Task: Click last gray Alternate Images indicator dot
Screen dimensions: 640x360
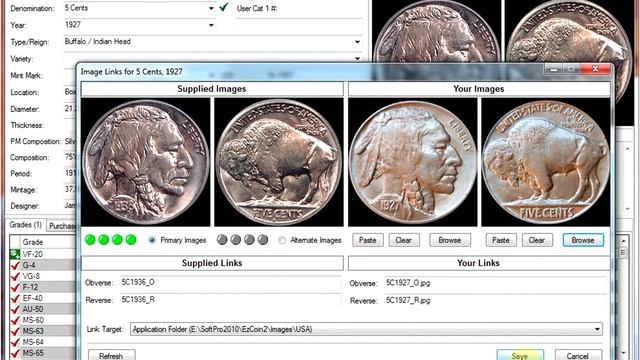Action: tap(263, 240)
